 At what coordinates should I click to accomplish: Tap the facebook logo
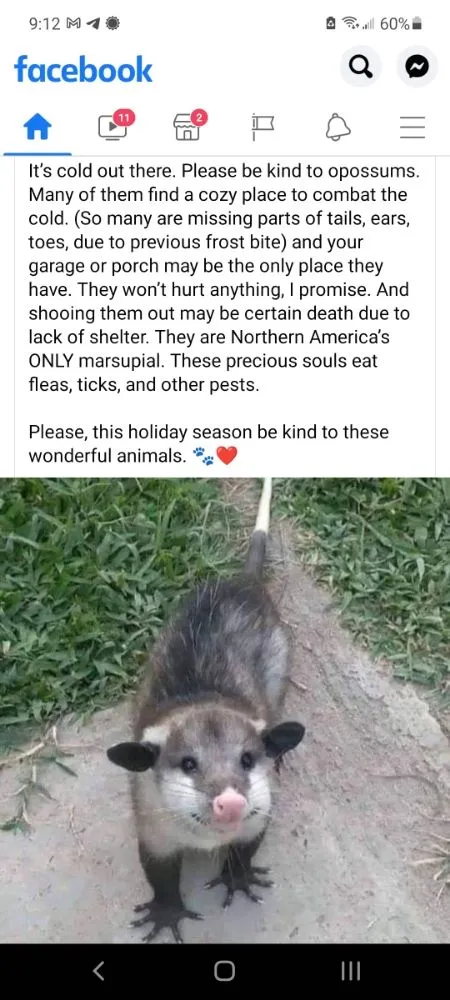pyautogui.click(x=83, y=69)
